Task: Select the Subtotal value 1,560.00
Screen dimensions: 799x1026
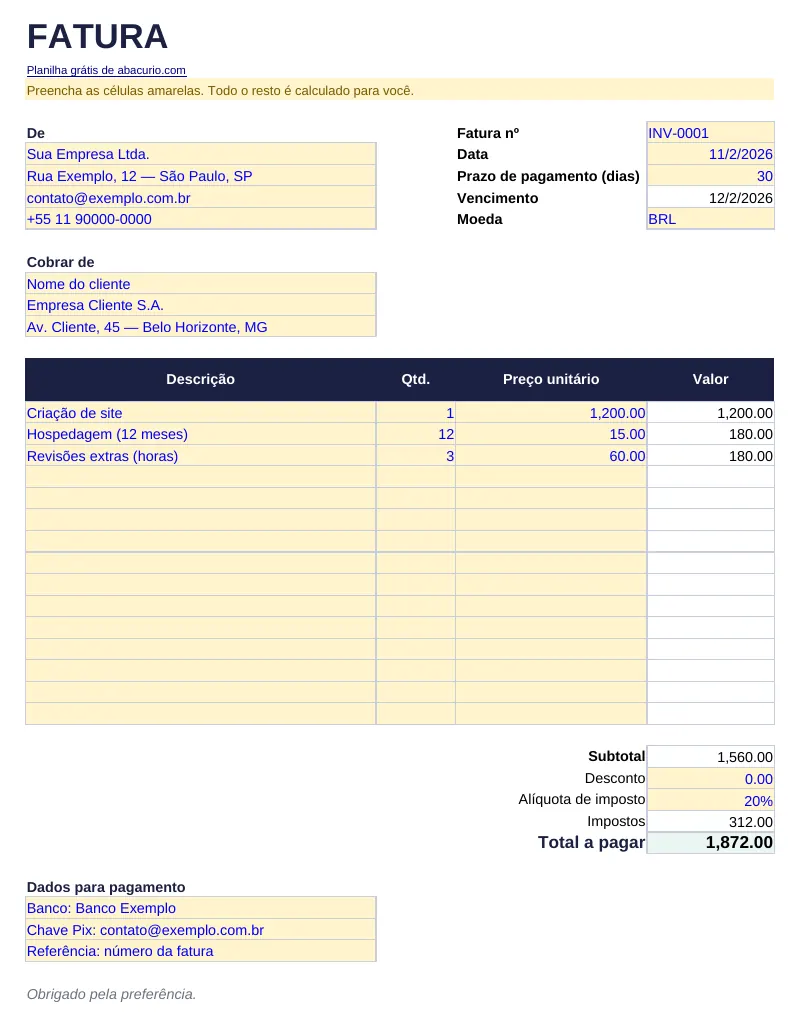Action: tap(711, 756)
